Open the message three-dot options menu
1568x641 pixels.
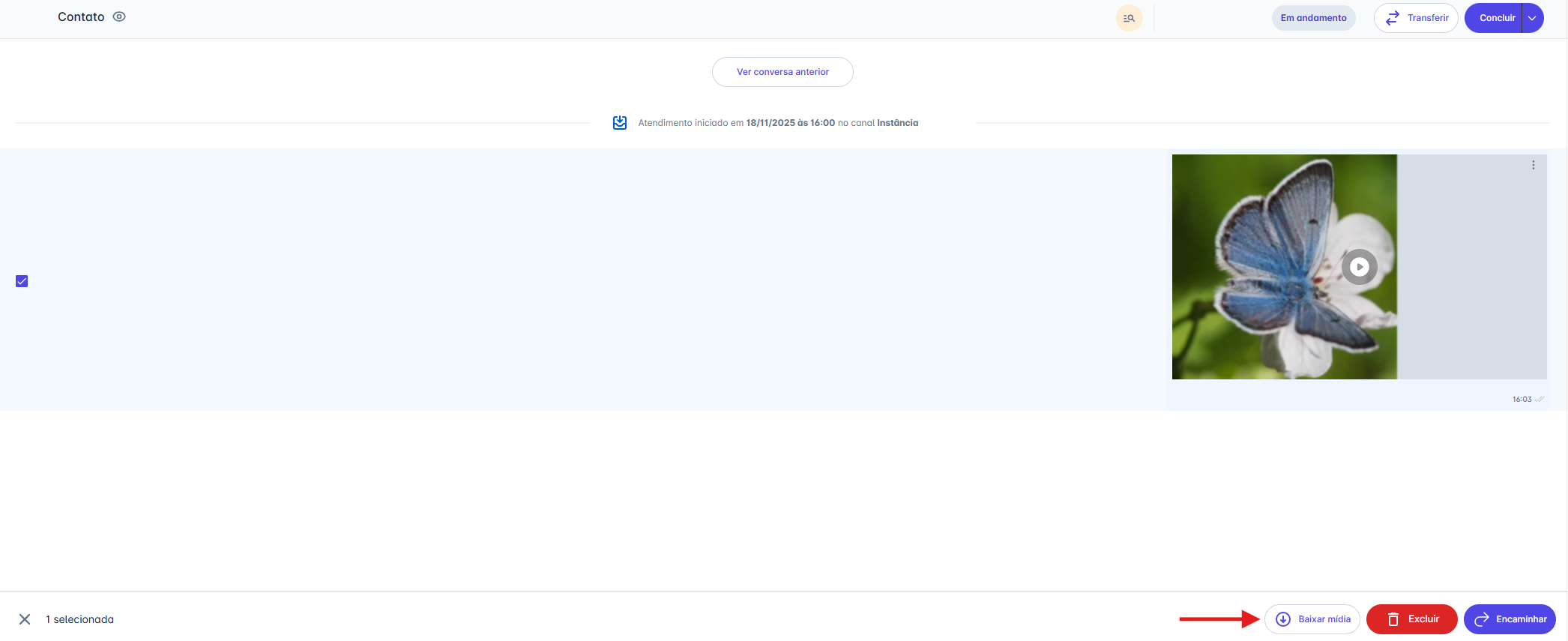coord(1534,165)
